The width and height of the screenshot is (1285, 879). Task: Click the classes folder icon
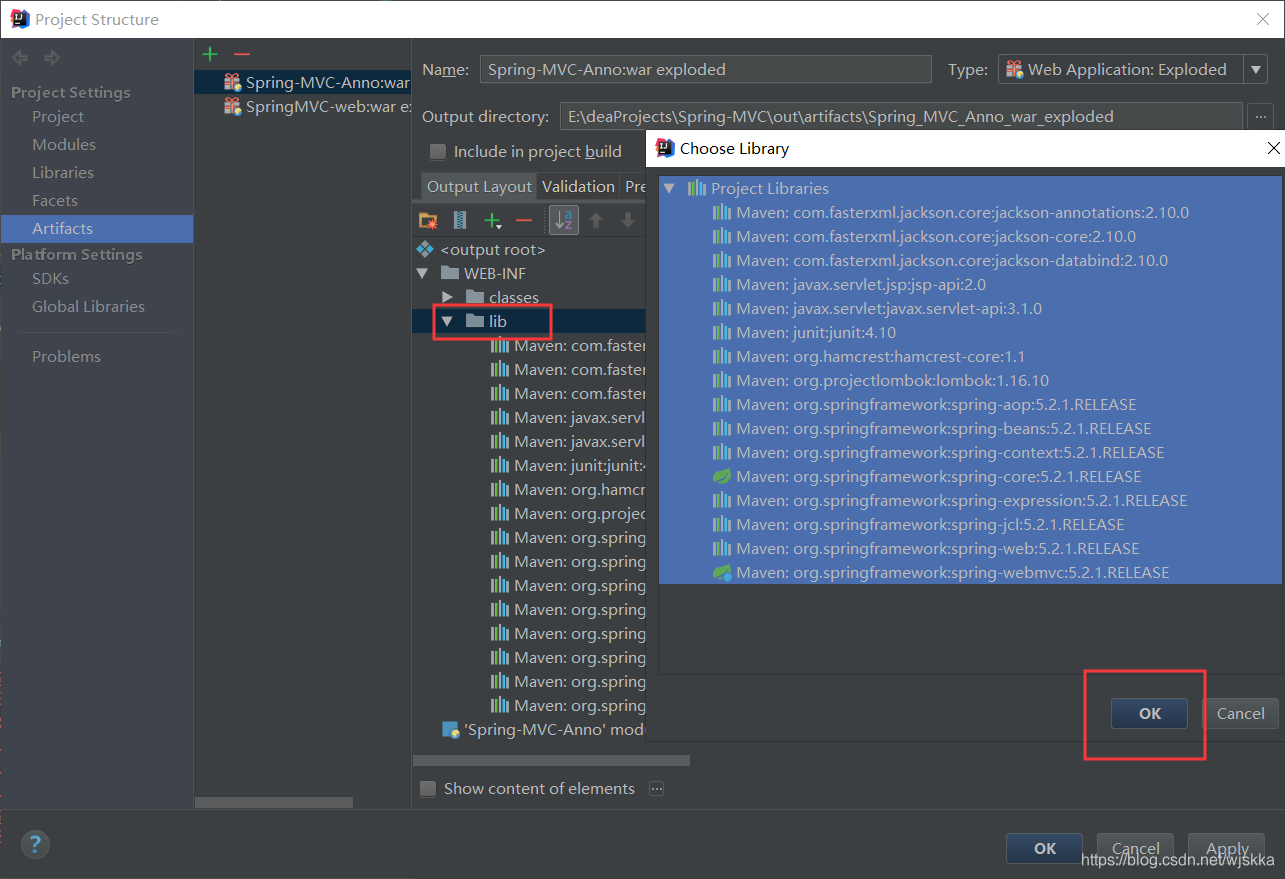point(475,297)
